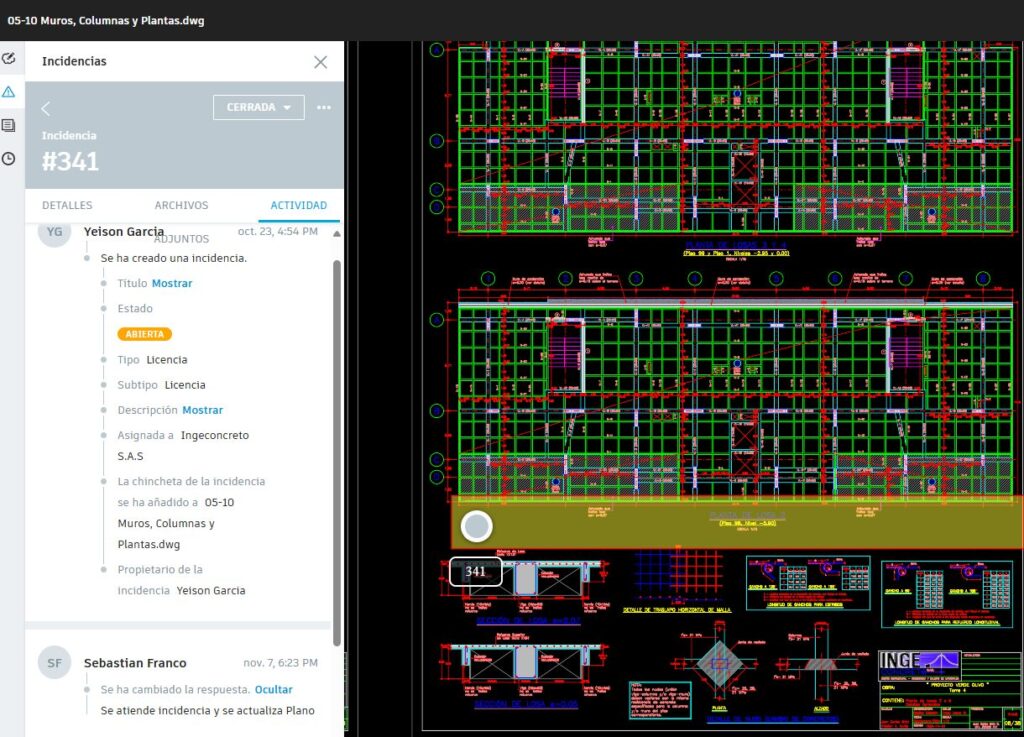
Task: Hide the changed response text
Action: (273, 690)
